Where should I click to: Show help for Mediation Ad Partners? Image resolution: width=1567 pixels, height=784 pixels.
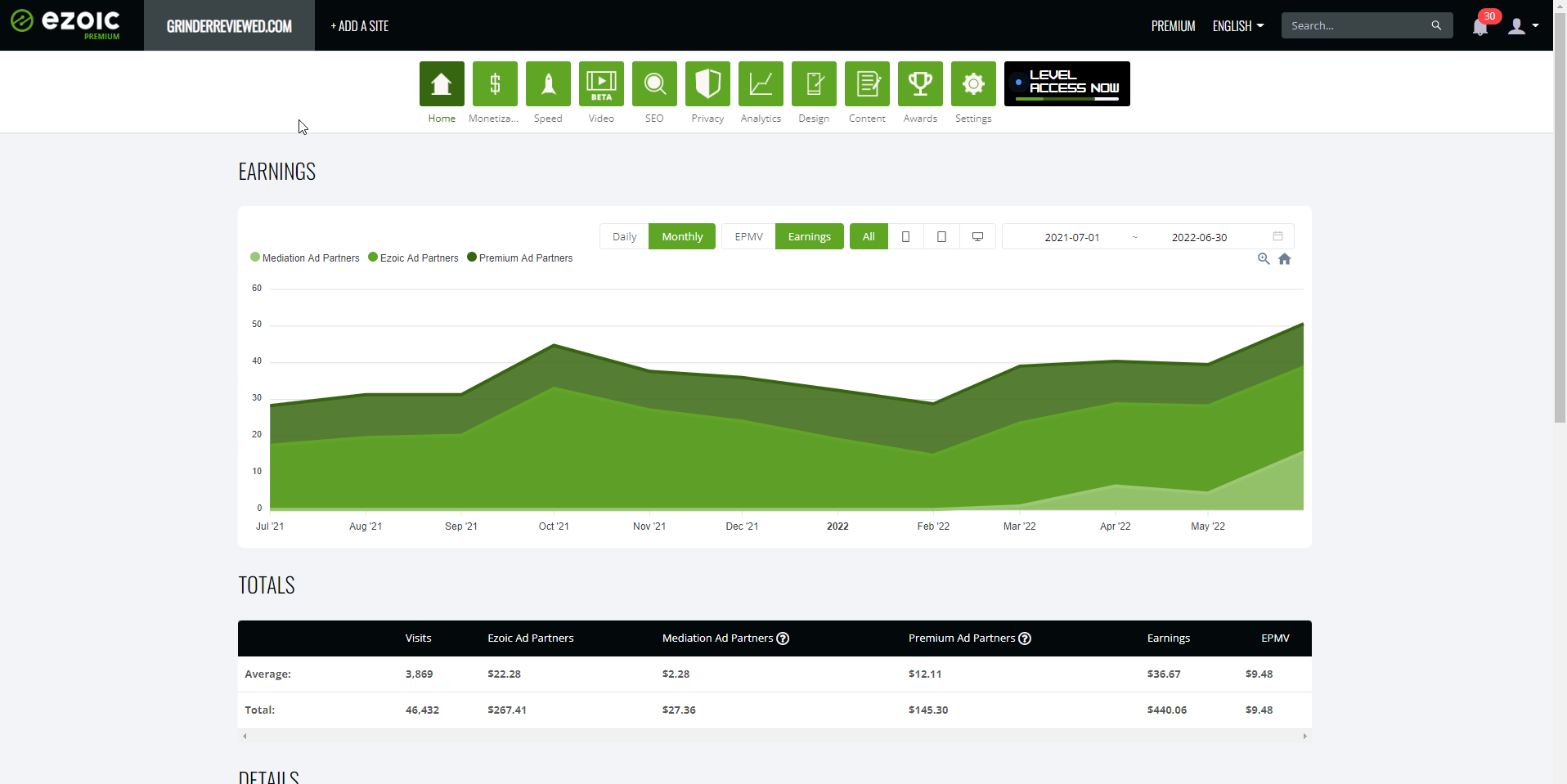(x=783, y=638)
